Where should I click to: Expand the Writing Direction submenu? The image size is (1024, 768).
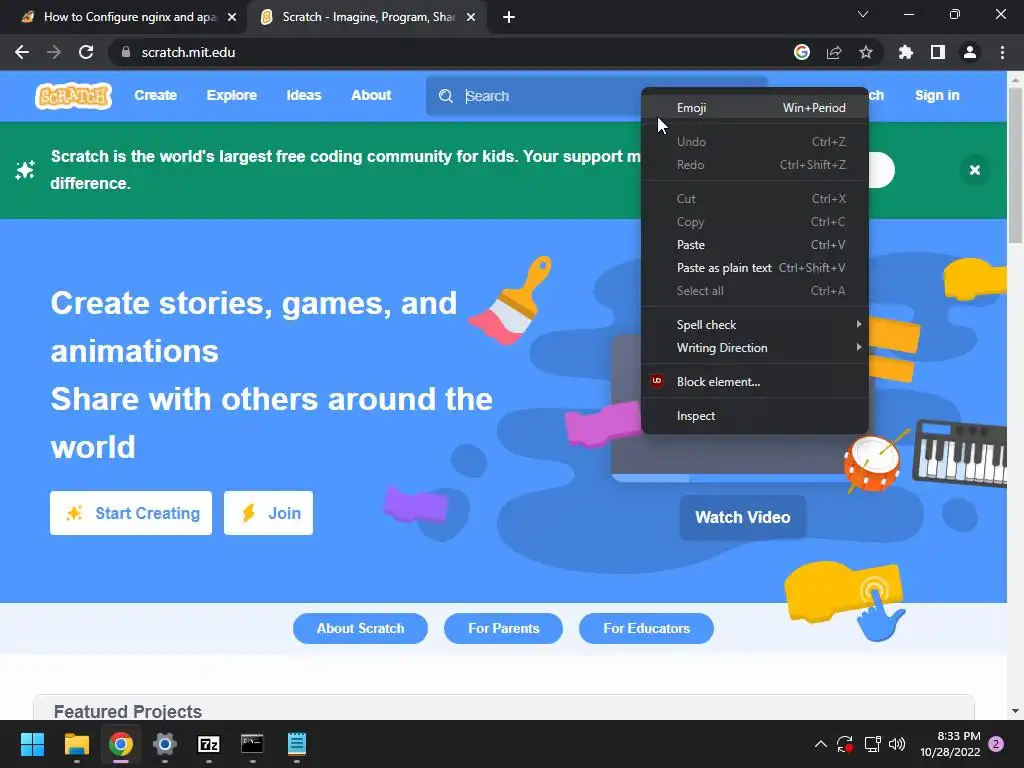(755, 347)
